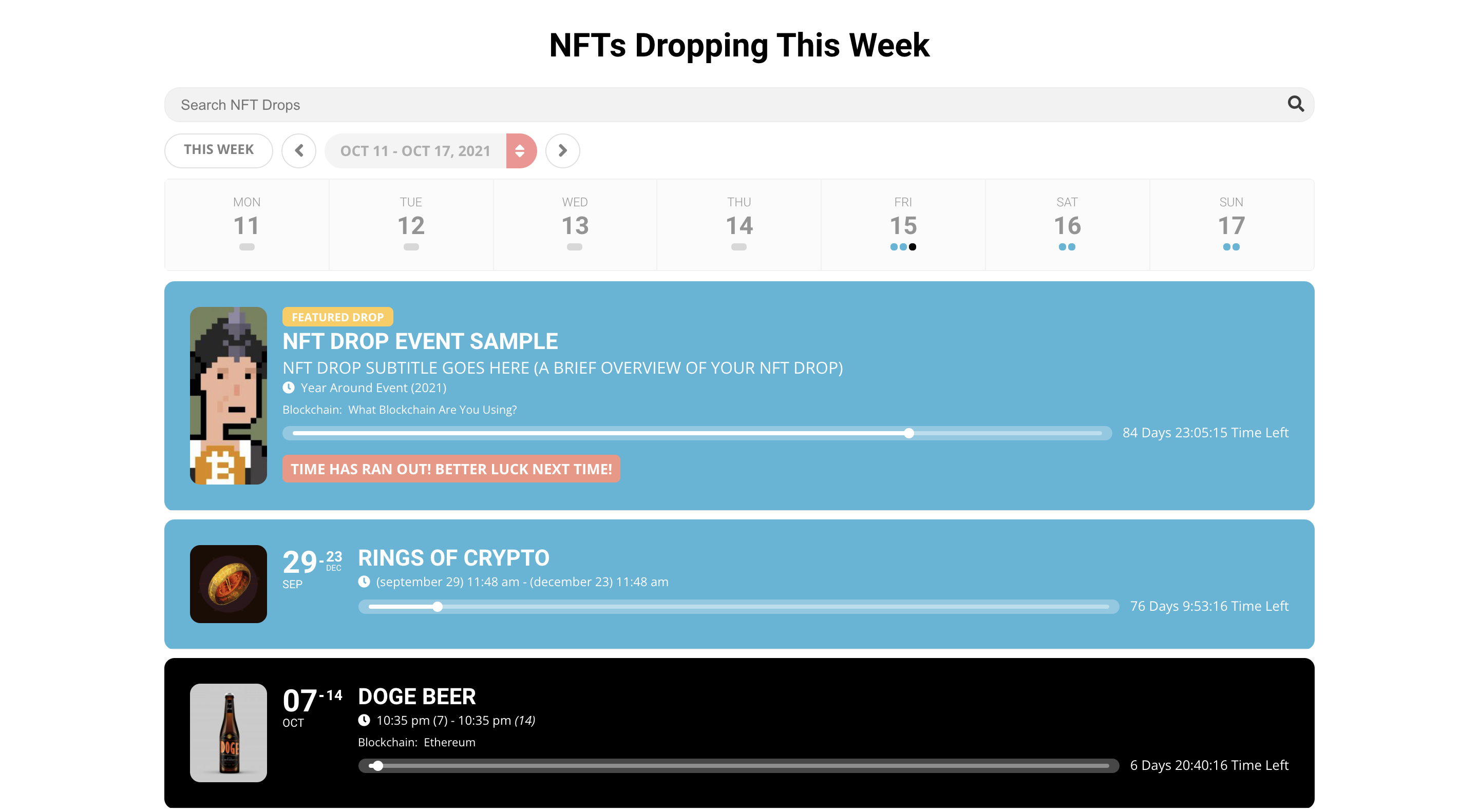
Task: Select the Thursday 14 column
Action: pos(738,224)
